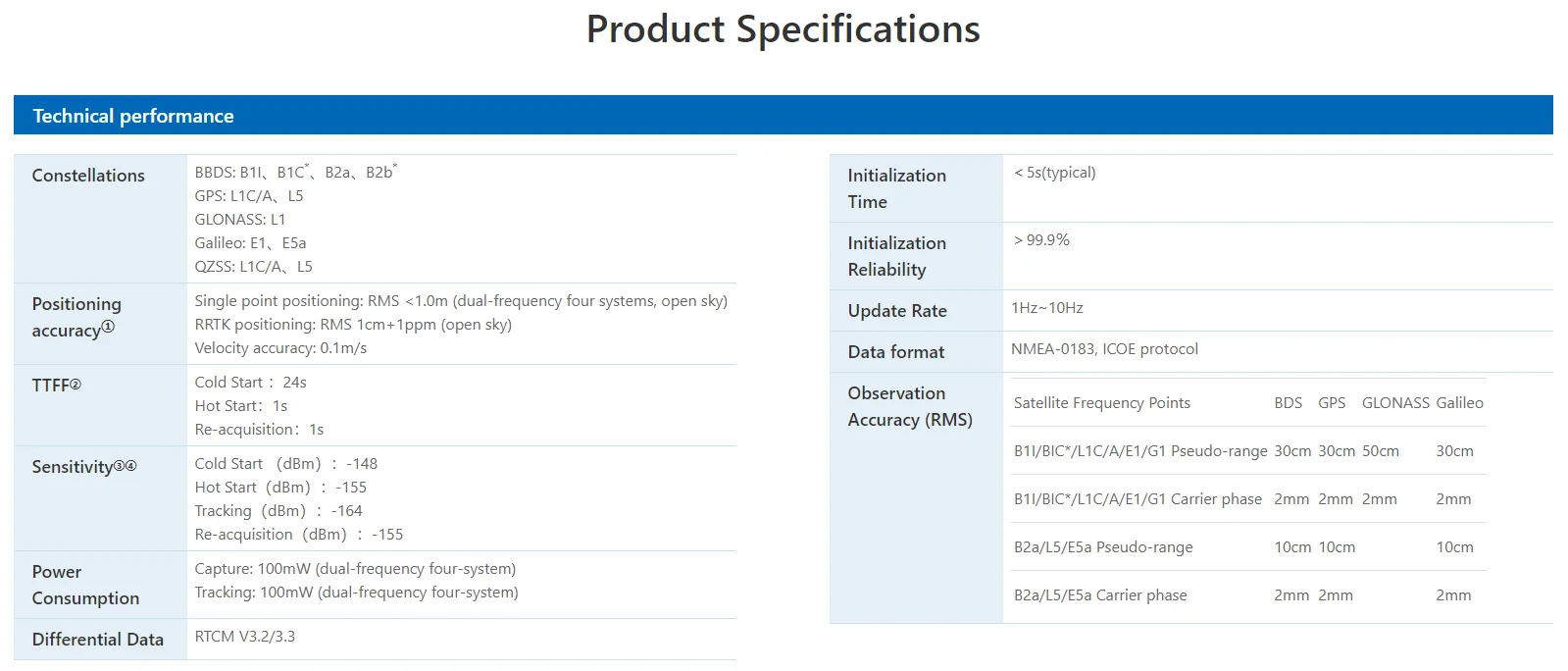Screen dimensions: 1568x671
Task: Click the Galileo column header in accuracy table
Action: (x=1459, y=403)
